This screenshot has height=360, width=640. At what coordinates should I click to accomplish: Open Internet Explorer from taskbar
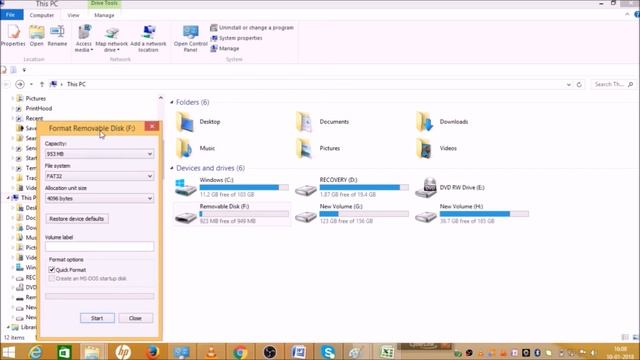(36, 352)
